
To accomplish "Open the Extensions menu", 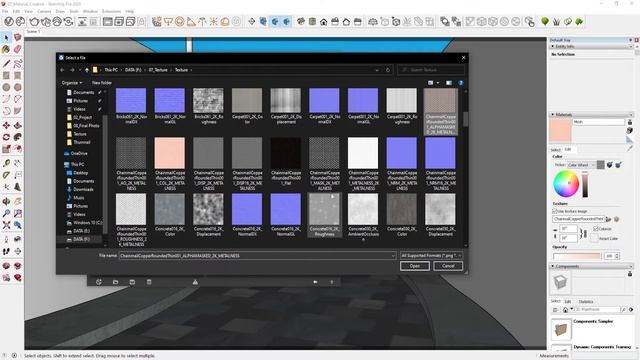I will tap(111, 11).
